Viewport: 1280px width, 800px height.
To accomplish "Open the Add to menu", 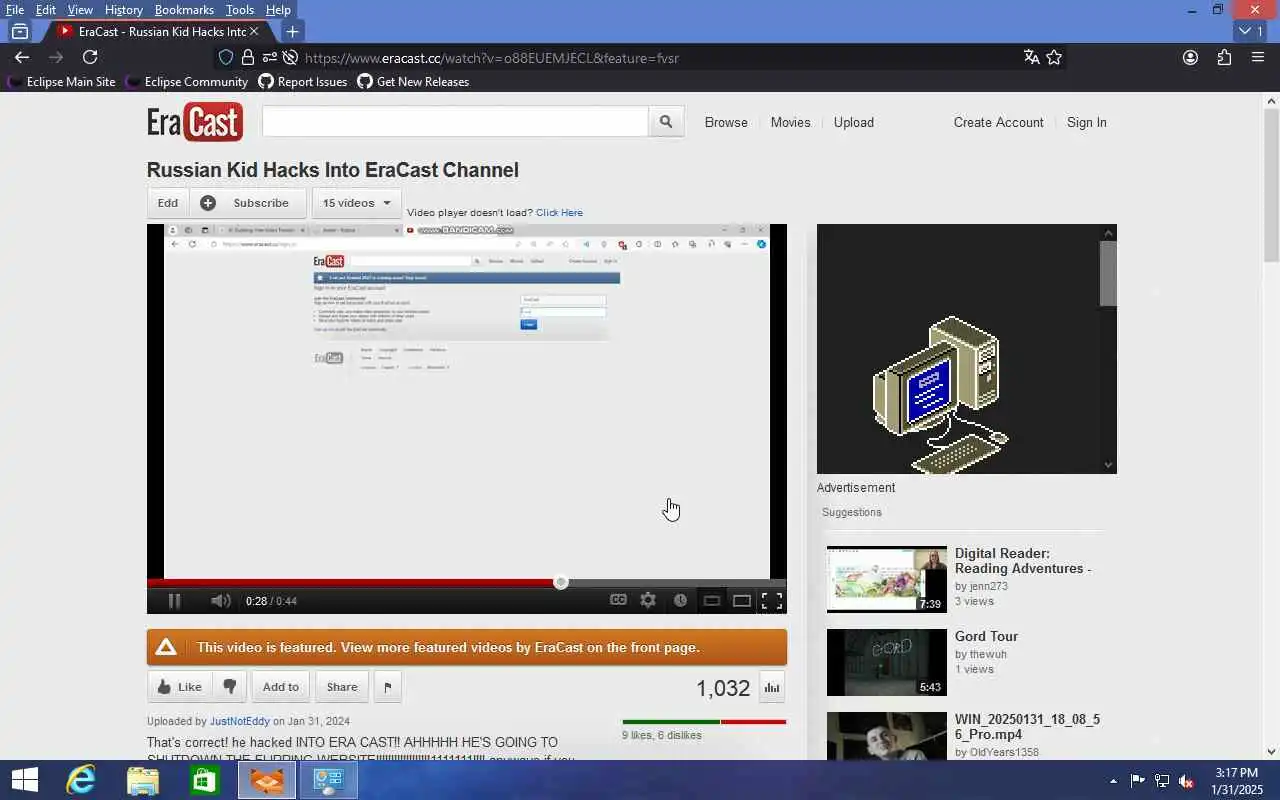I will tap(280, 687).
